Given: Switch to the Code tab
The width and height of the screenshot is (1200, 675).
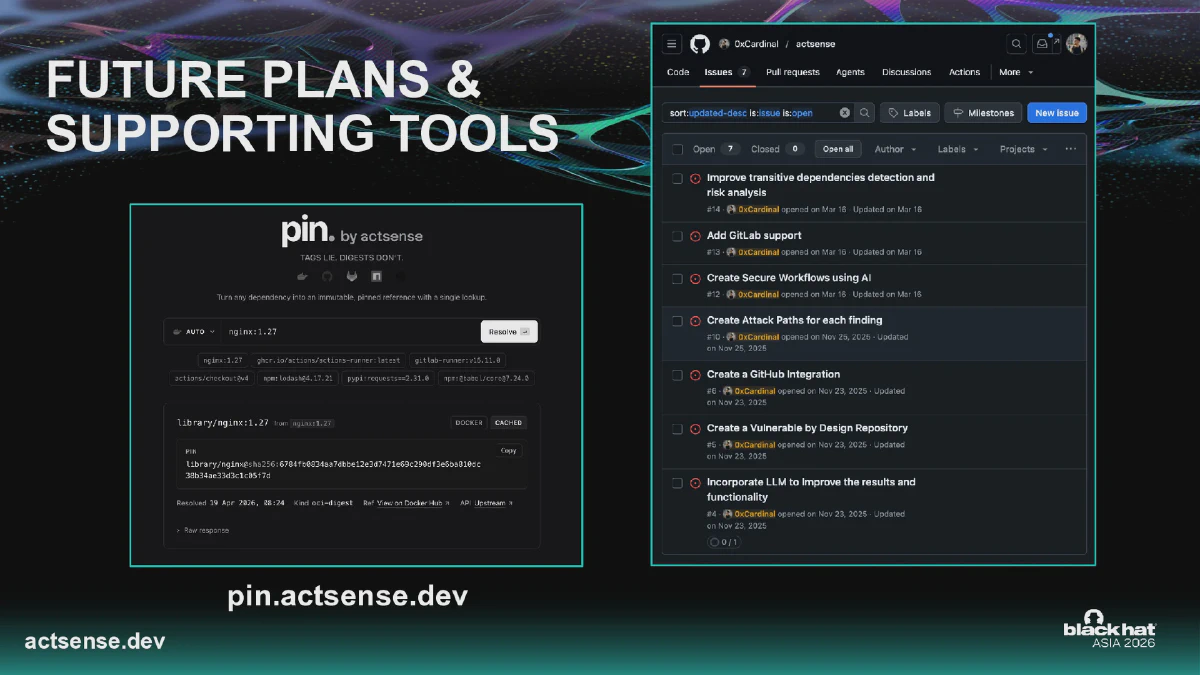Looking at the screenshot, I should click(678, 72).
